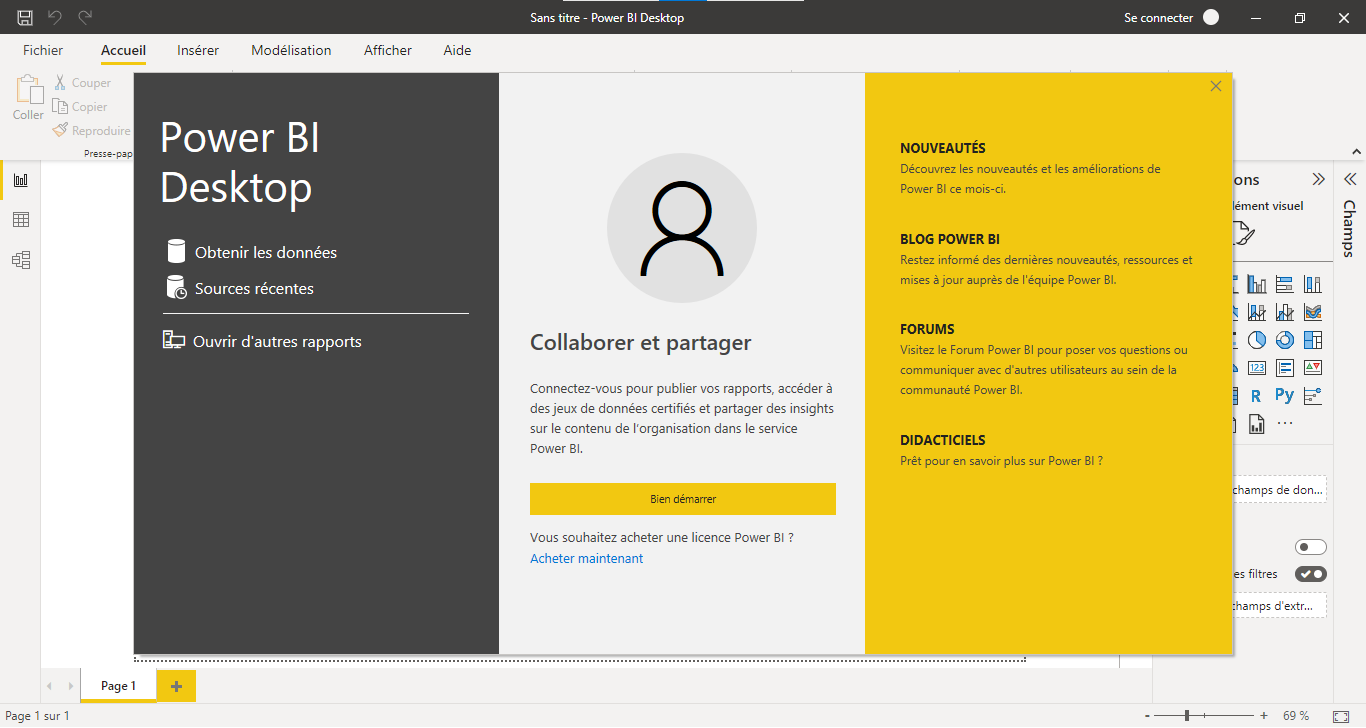Click the Redo arrow icon
The image size is (1366, 728).
[85, 17]
